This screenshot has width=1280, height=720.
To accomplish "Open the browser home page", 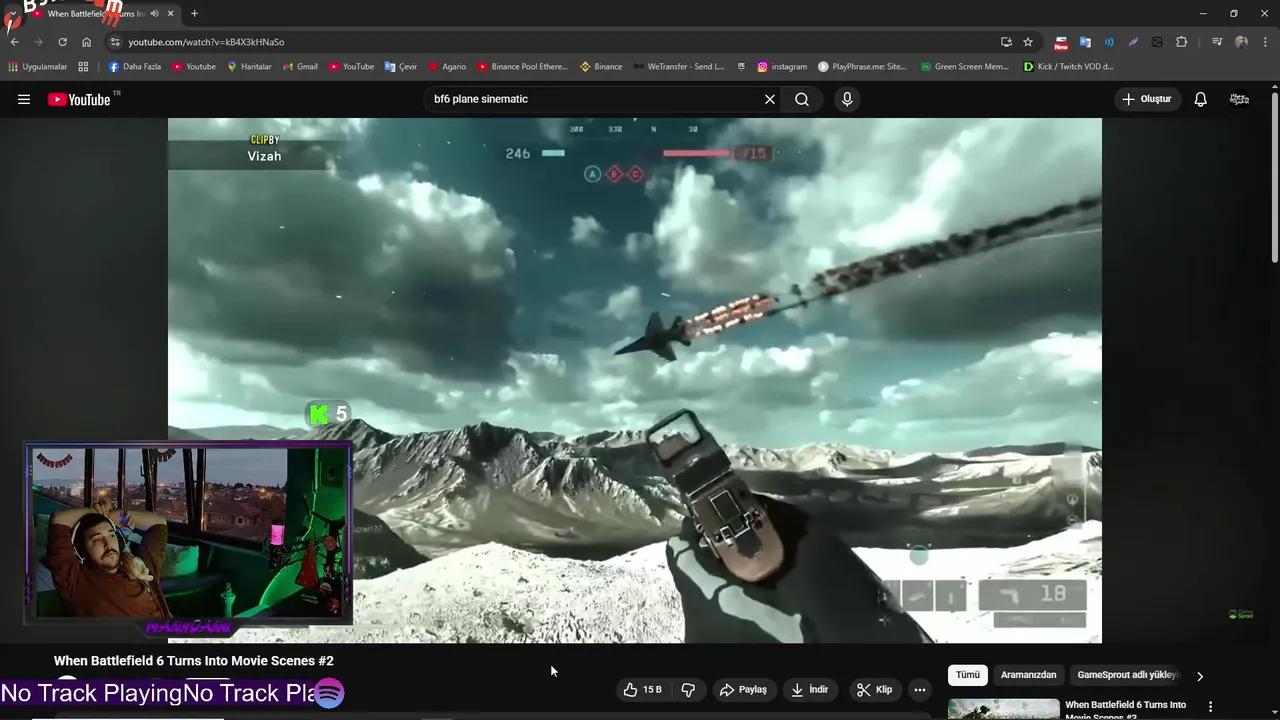I will (87, 42).
